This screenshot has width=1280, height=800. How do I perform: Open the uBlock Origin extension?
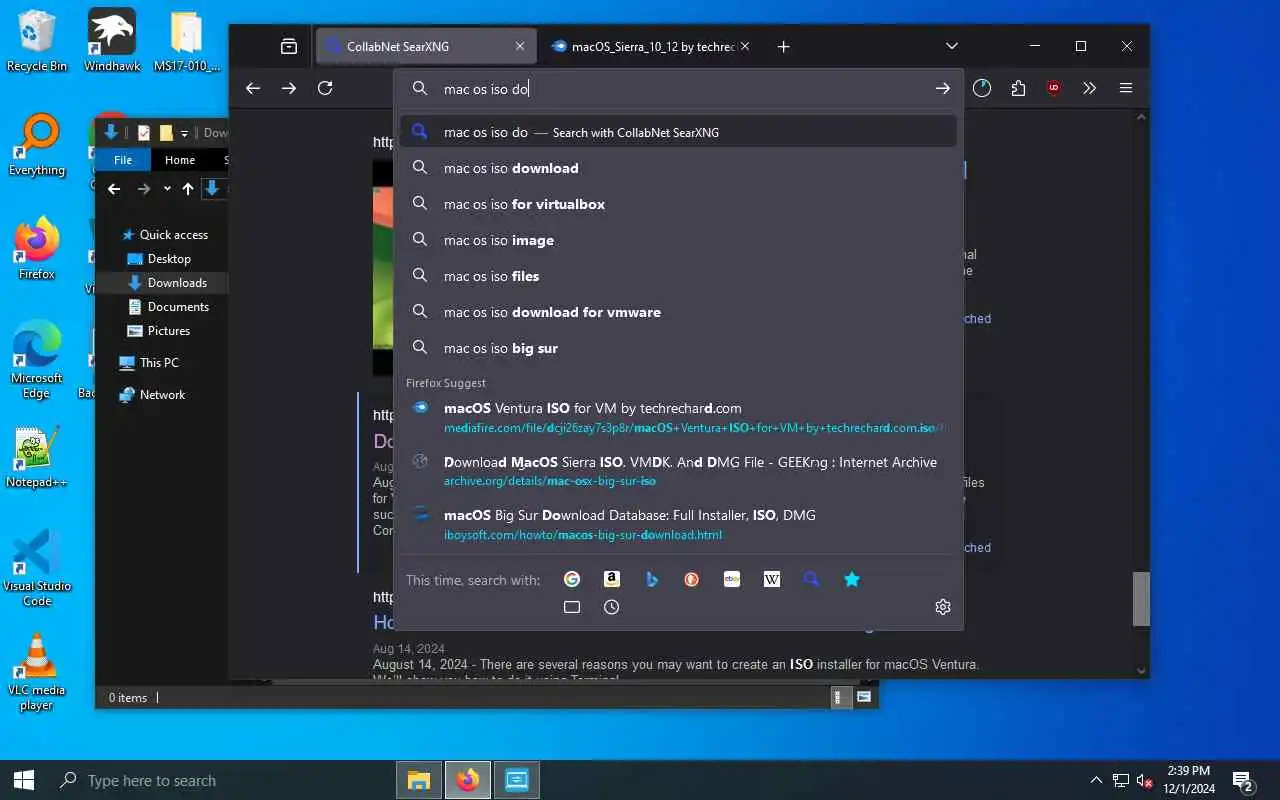click(1054, 88)
